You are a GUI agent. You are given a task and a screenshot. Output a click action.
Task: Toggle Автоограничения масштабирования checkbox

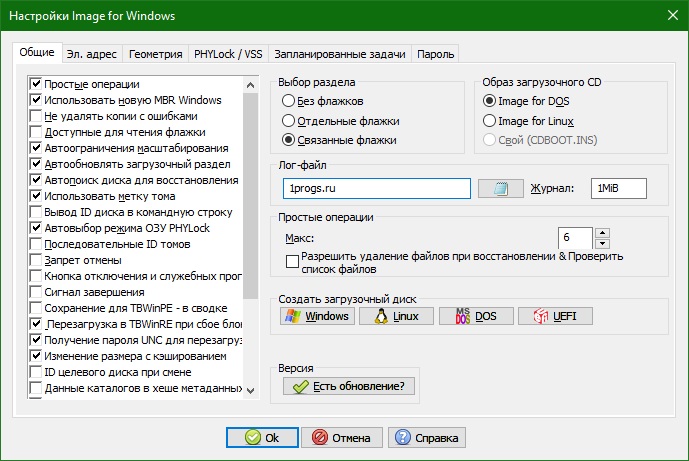coord(36,148)
